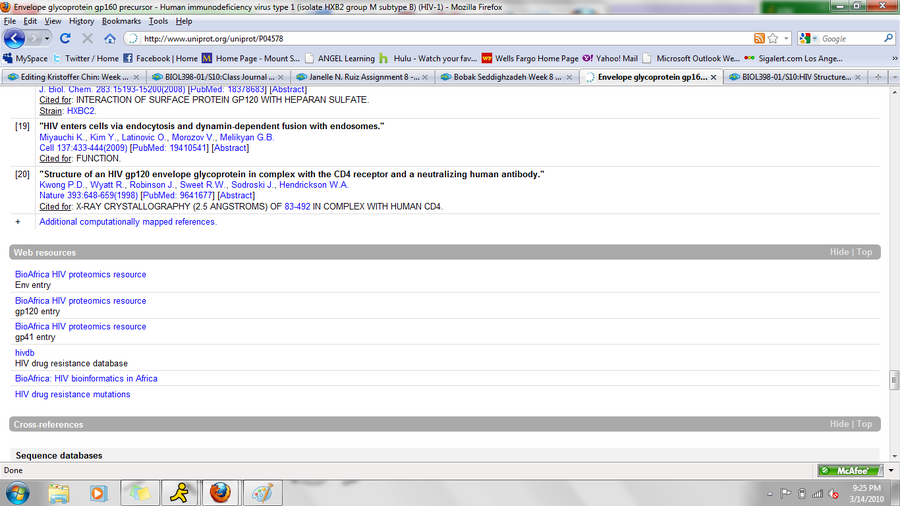Bookmark the page with the star icon
This screenshot has width=900, height=506.
pos(773,38)
